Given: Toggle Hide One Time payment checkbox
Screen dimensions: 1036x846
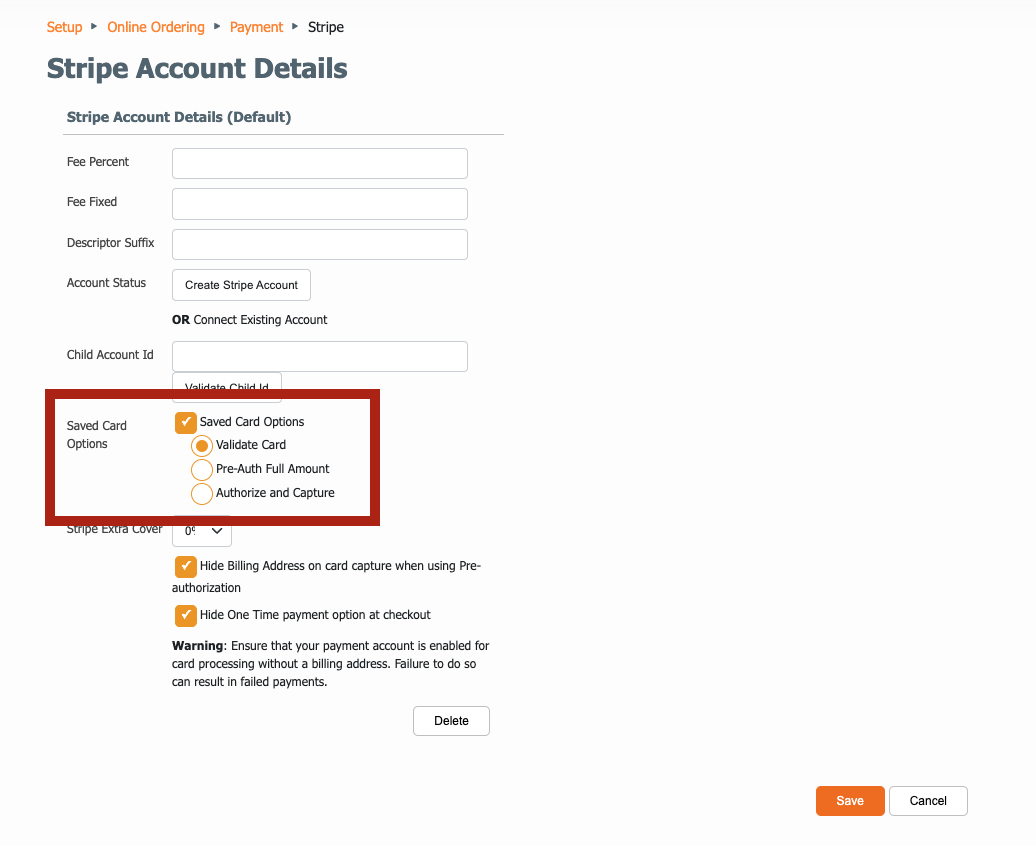Looking at the screenshot, I should coord(186,615).
